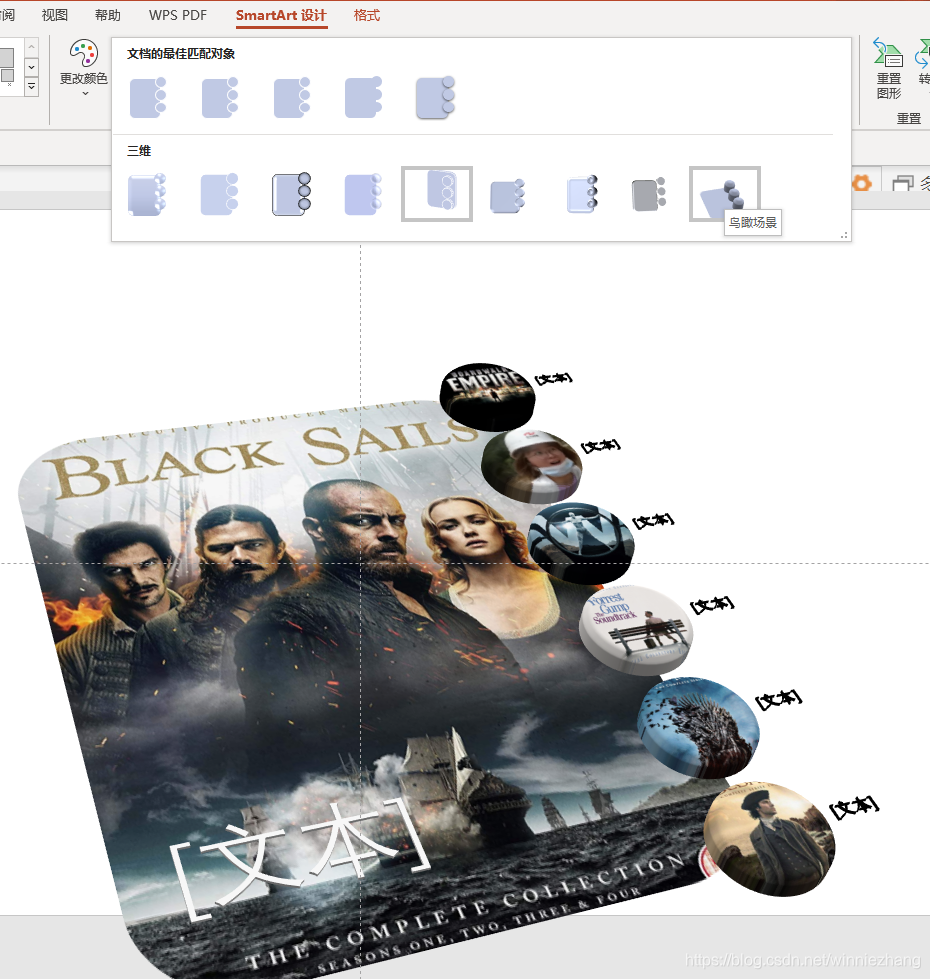Viewport: 930px width, 979px height.
Task: Choose fourth 三维 style thumbnail
Action: coord(363,194)
